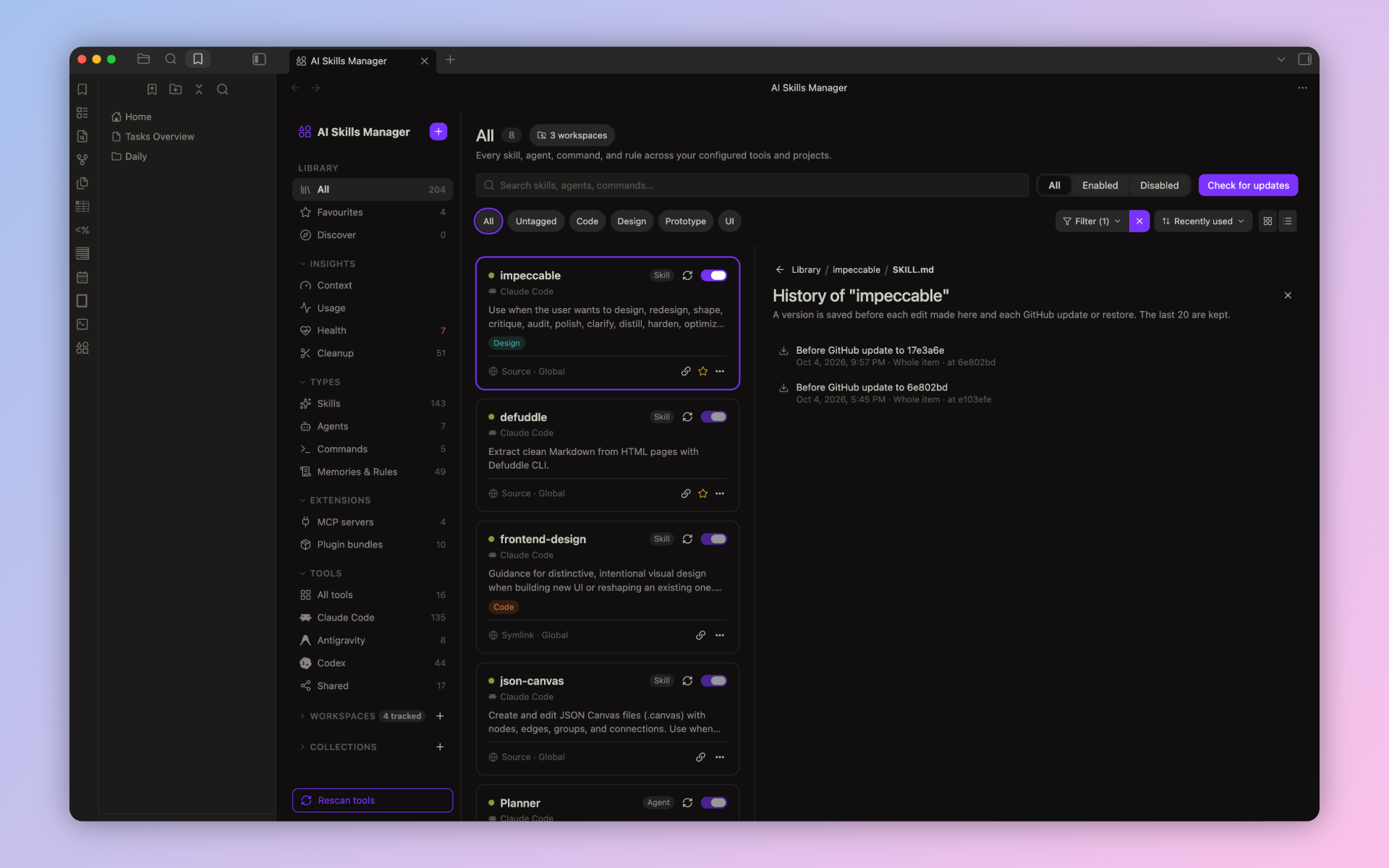
Task: Close the History of impeccable panel
Action: pos(1288,295)
